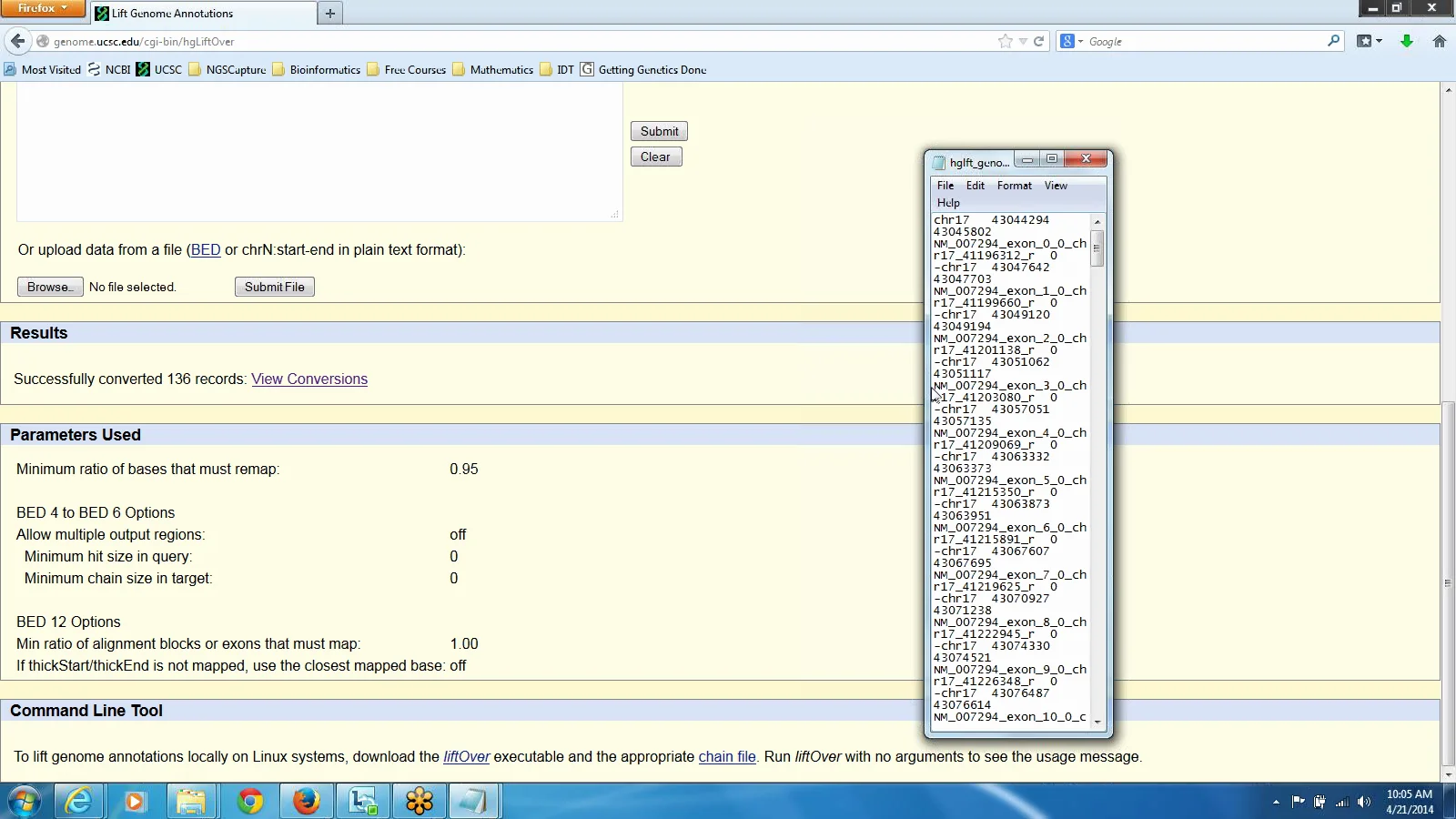Open Internet Explorer from the taskbar
Viewport: 1456px width, 819px height.
pos(79,801)
